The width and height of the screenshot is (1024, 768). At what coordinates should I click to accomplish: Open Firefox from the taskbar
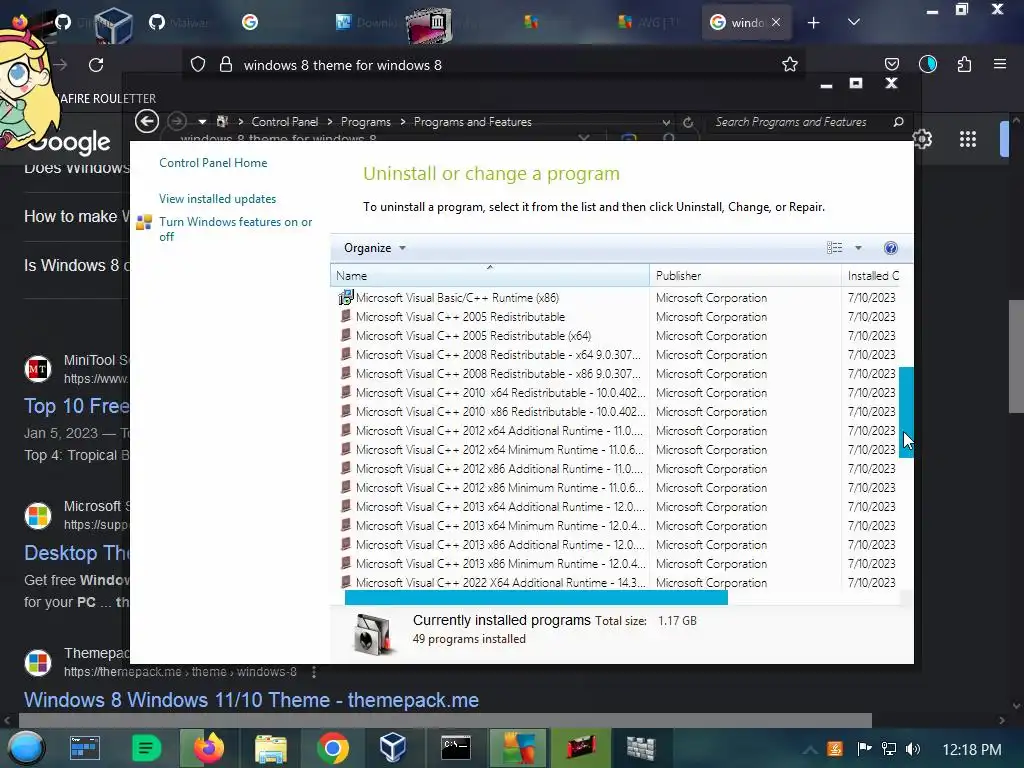tap(208, 748)
